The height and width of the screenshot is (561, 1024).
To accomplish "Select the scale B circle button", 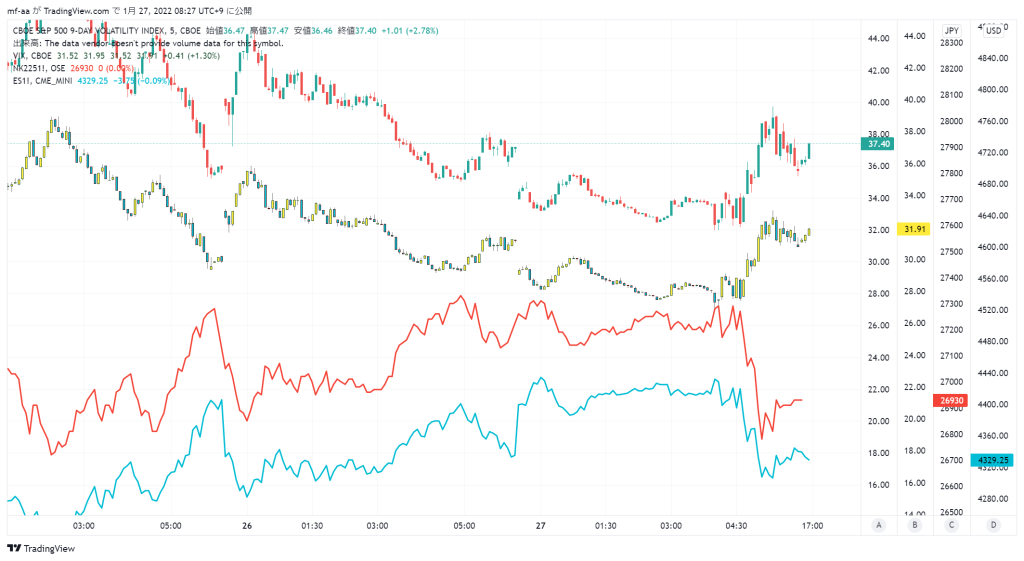I will click(914, 525).
